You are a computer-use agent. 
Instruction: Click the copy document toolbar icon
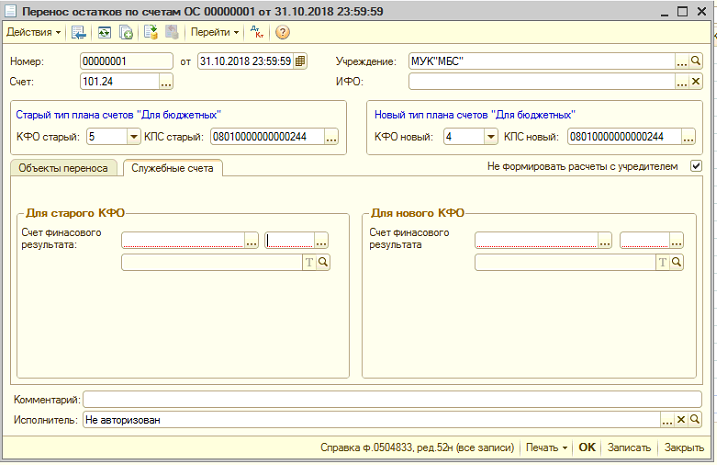(x=126, y=32)
